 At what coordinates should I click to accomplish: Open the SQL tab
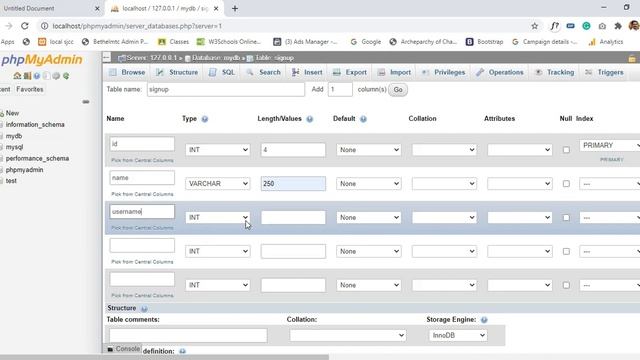coord(222,72)
